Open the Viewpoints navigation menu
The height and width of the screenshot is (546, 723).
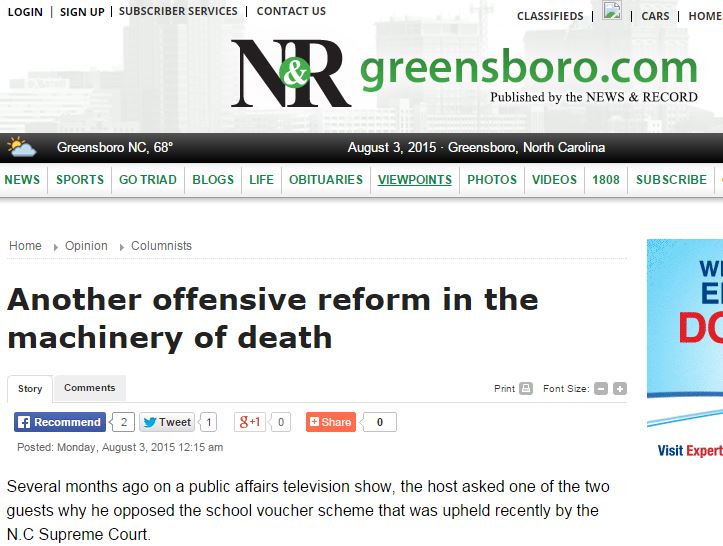(414, 180)
